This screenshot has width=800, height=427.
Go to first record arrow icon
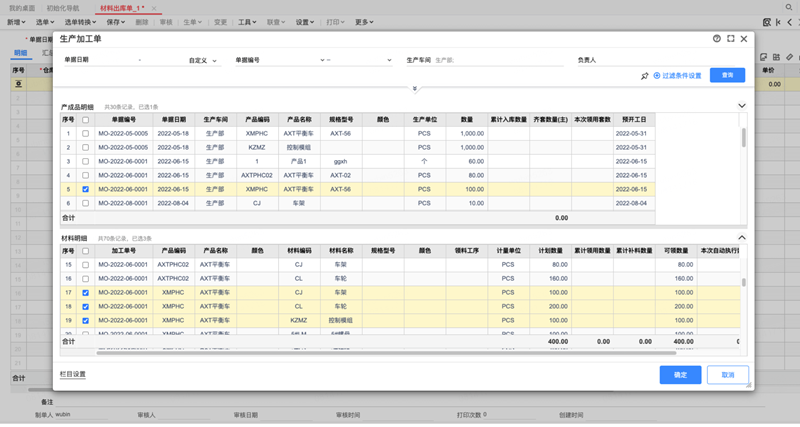778,22
